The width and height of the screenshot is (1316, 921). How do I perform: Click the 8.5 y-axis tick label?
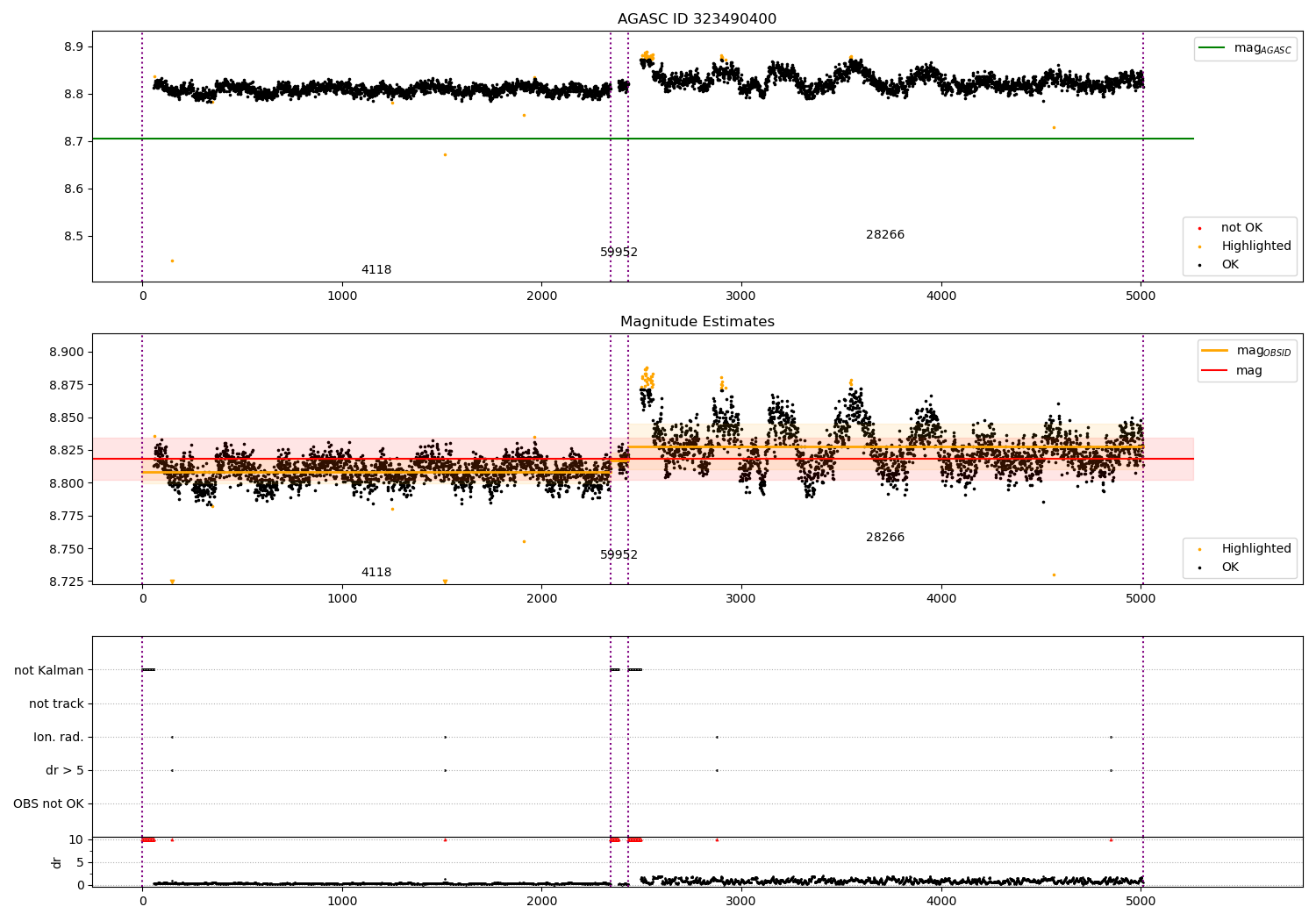pyautogui.click(x=74, y=236)
